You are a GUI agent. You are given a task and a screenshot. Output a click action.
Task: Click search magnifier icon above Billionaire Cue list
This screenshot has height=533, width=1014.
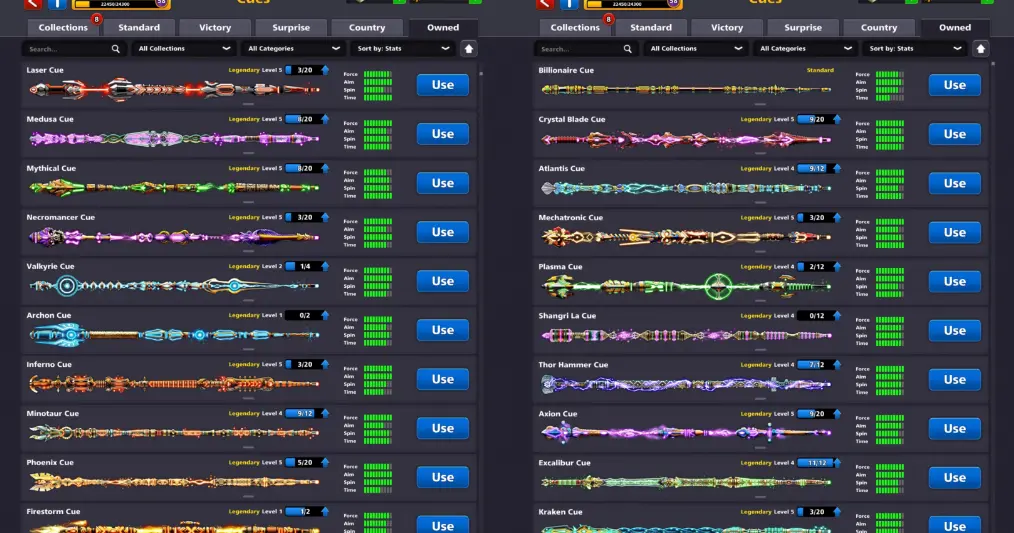[628, 49]
